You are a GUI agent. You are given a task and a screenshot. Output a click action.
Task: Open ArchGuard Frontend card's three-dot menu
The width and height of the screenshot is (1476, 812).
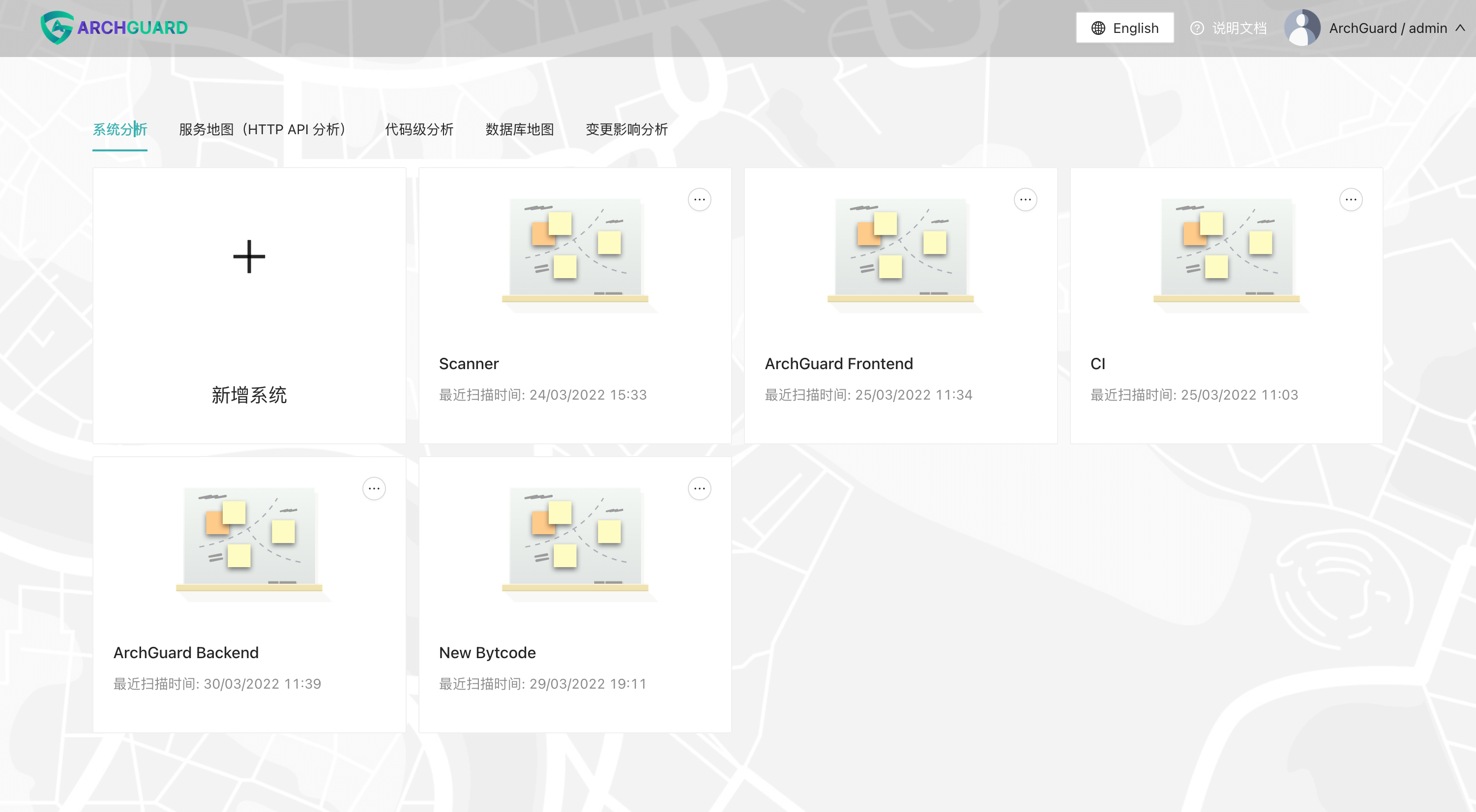(x=1025, y=200)
